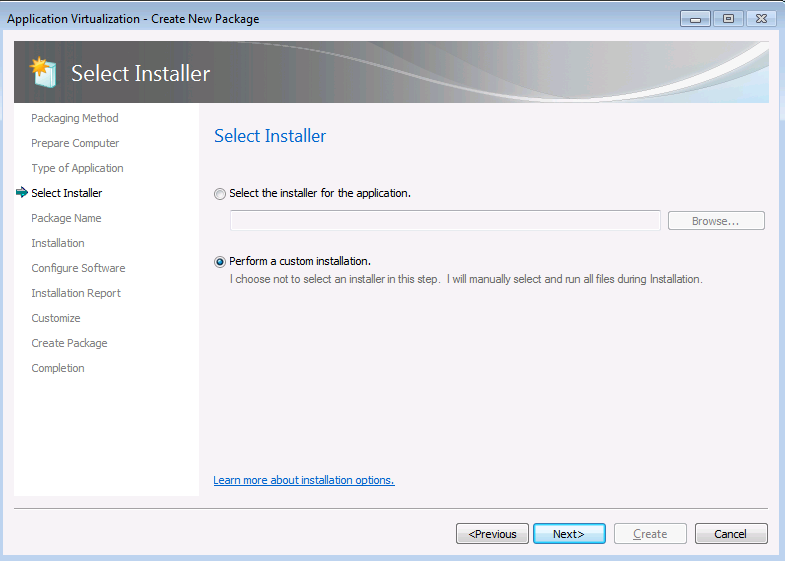The height and width of the screenshot is (561, 785).
Task: Select the Create Package step
Action: click(69, 343)
